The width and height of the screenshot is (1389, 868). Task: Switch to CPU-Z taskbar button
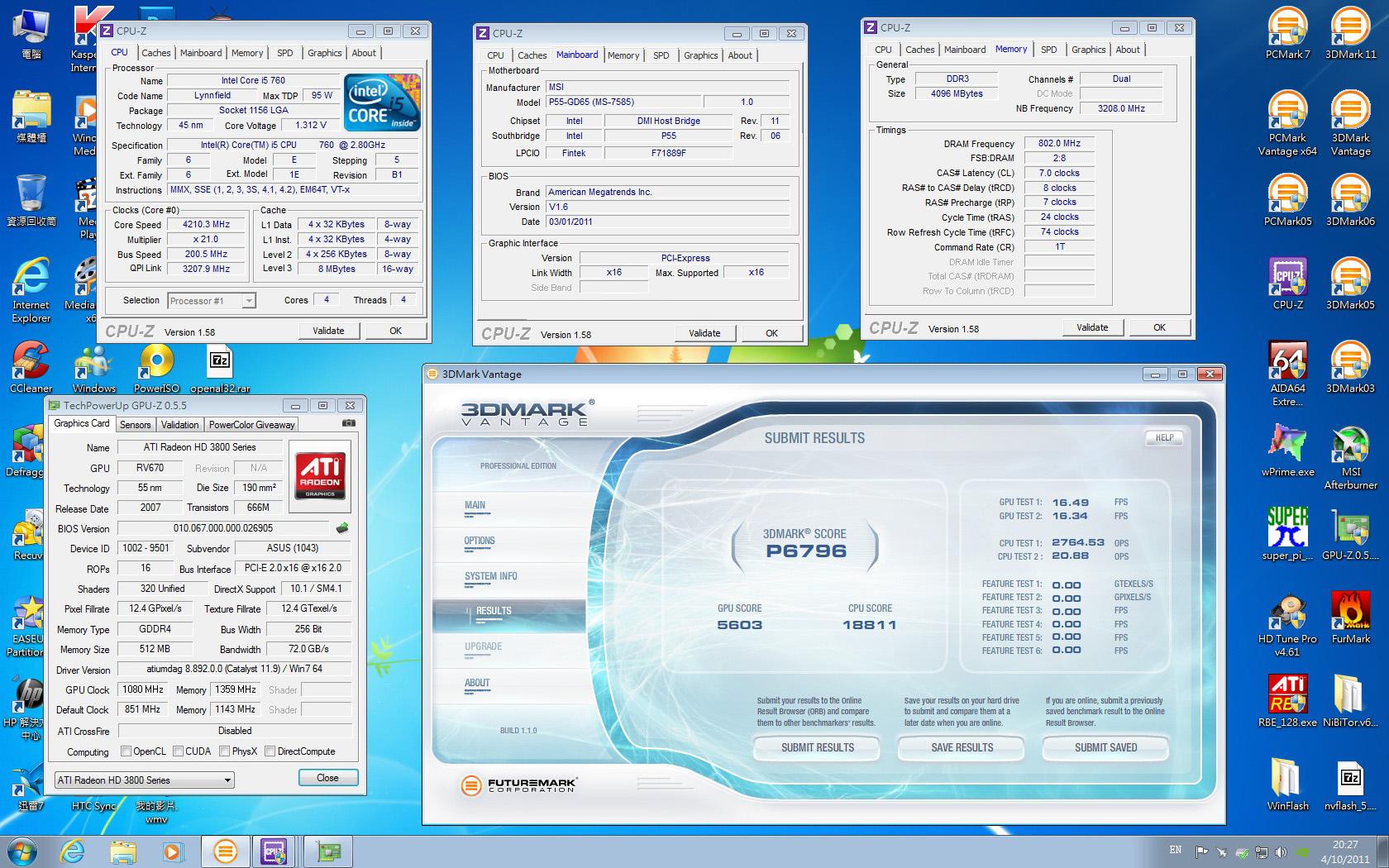click(x=274, y=851)
